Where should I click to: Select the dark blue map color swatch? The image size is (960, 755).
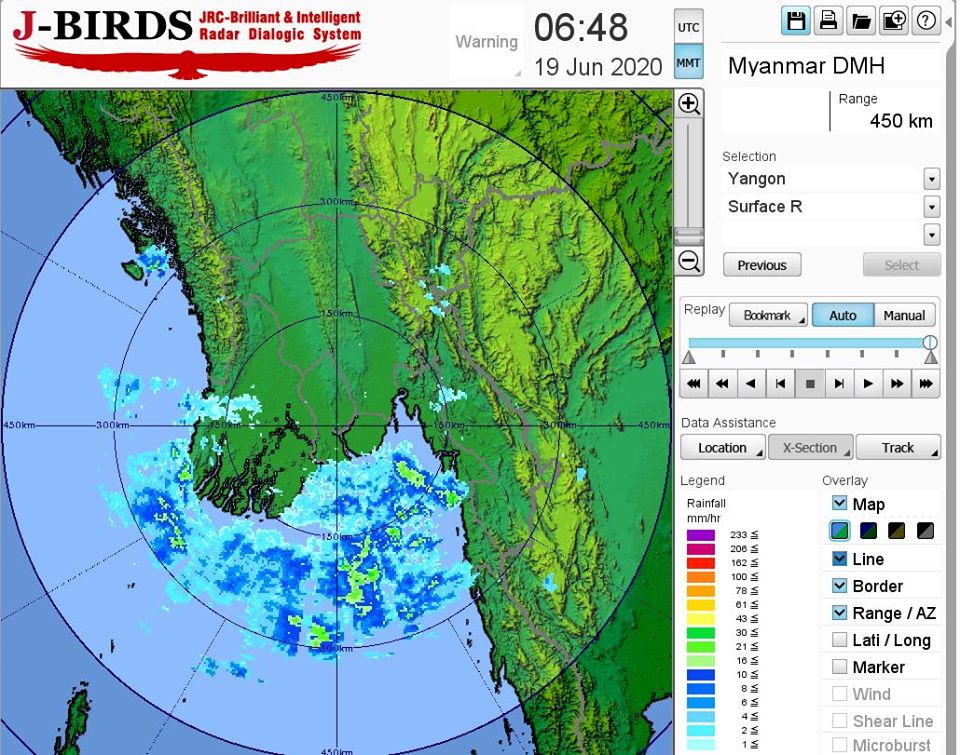[x=868, y=531]
